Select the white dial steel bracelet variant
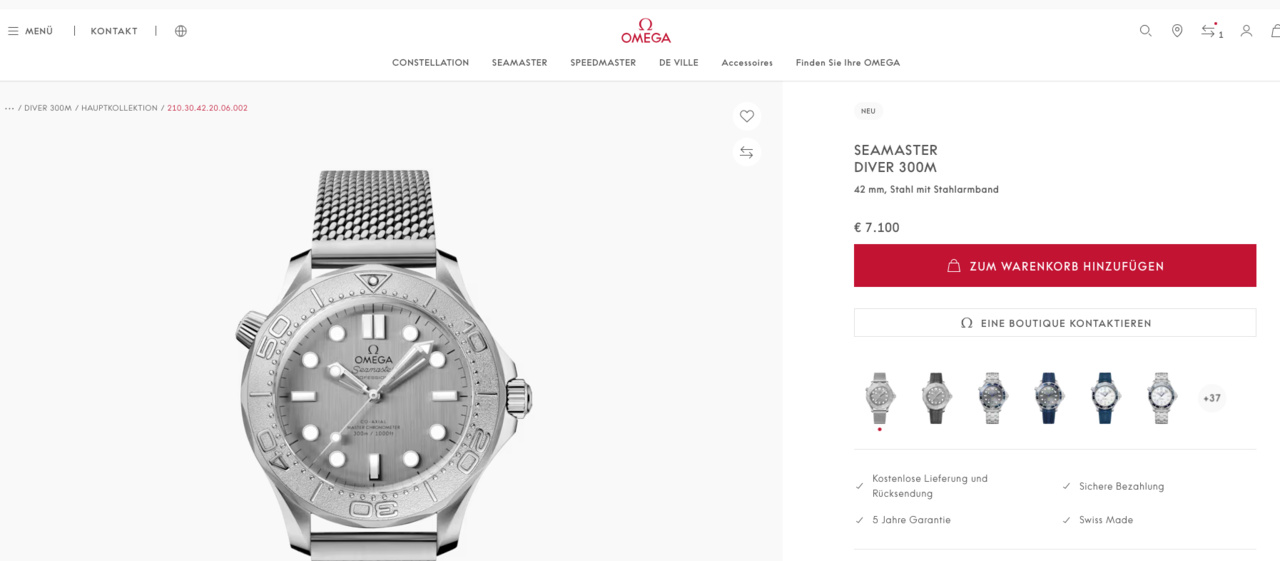This screenshot has height=561, width=1280. [1161, 398]
